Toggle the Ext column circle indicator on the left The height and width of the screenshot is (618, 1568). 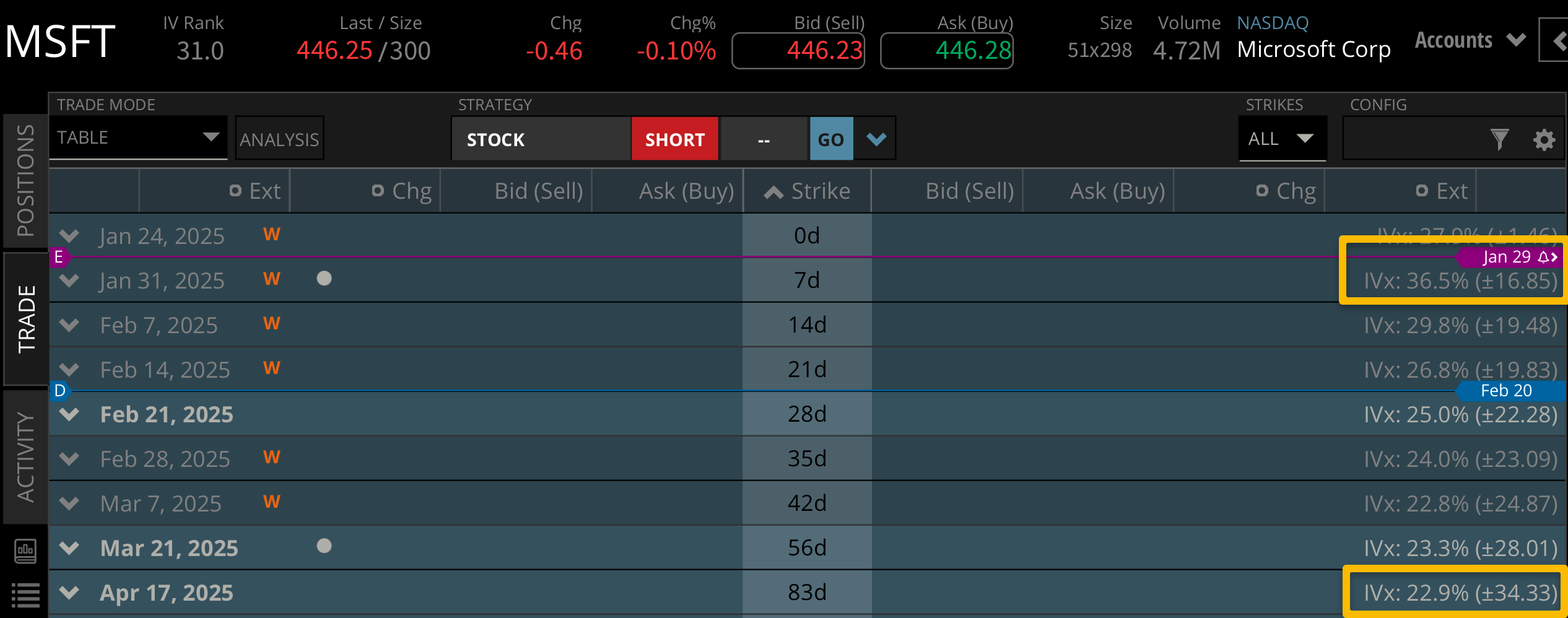(235, 191)
